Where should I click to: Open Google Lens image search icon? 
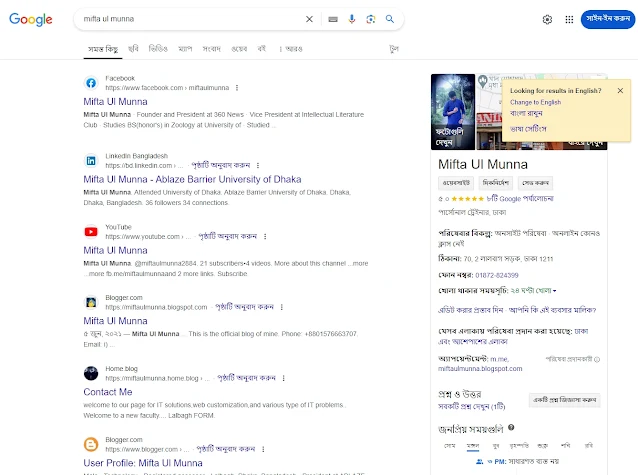click(371, 19)
